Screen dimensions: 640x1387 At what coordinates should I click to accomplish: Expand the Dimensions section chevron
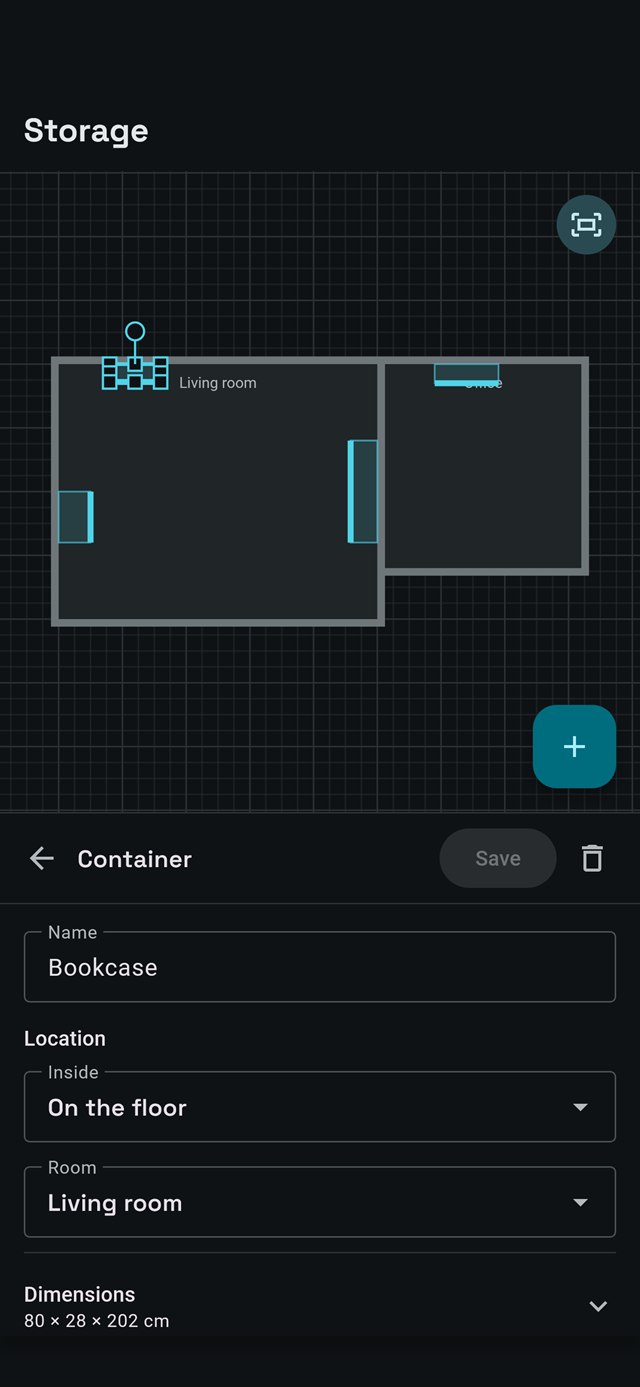point(598,1306)
